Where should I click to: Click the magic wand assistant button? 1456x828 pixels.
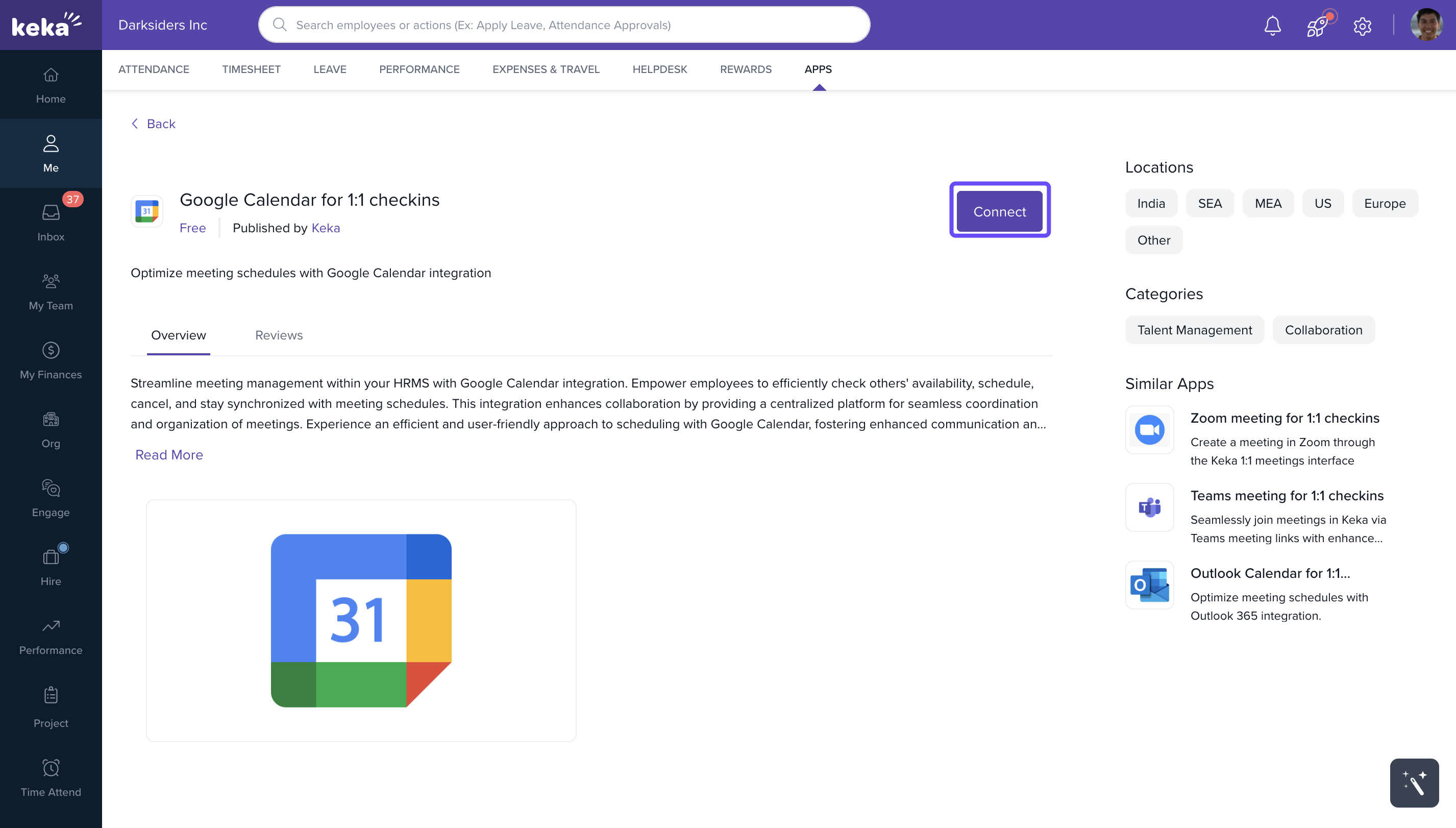1414,783
